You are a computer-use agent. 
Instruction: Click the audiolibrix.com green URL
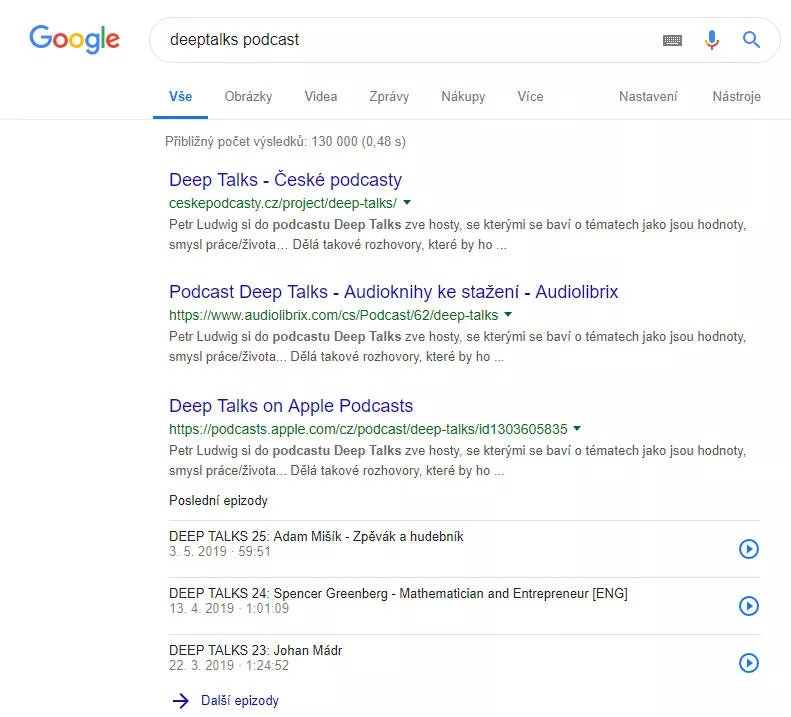tap(333, 315)
